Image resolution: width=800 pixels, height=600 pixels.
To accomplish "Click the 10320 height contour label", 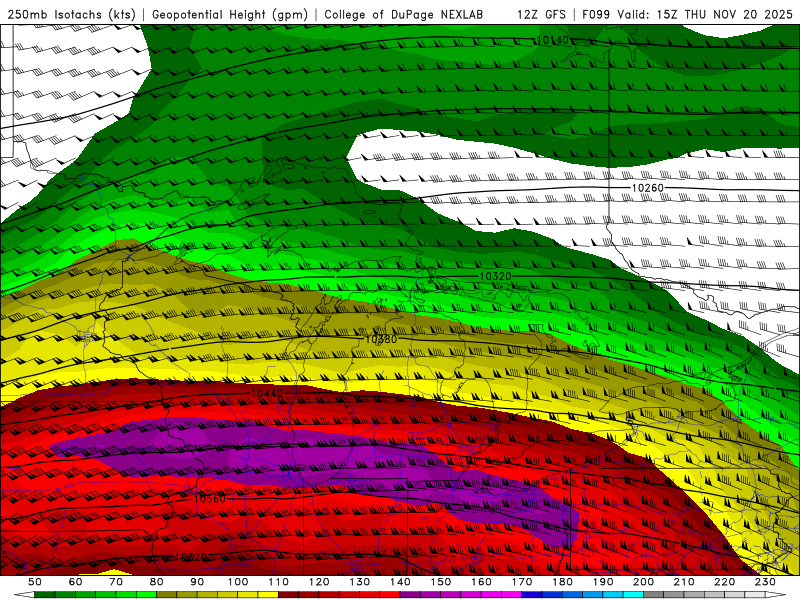I will 495,276.
